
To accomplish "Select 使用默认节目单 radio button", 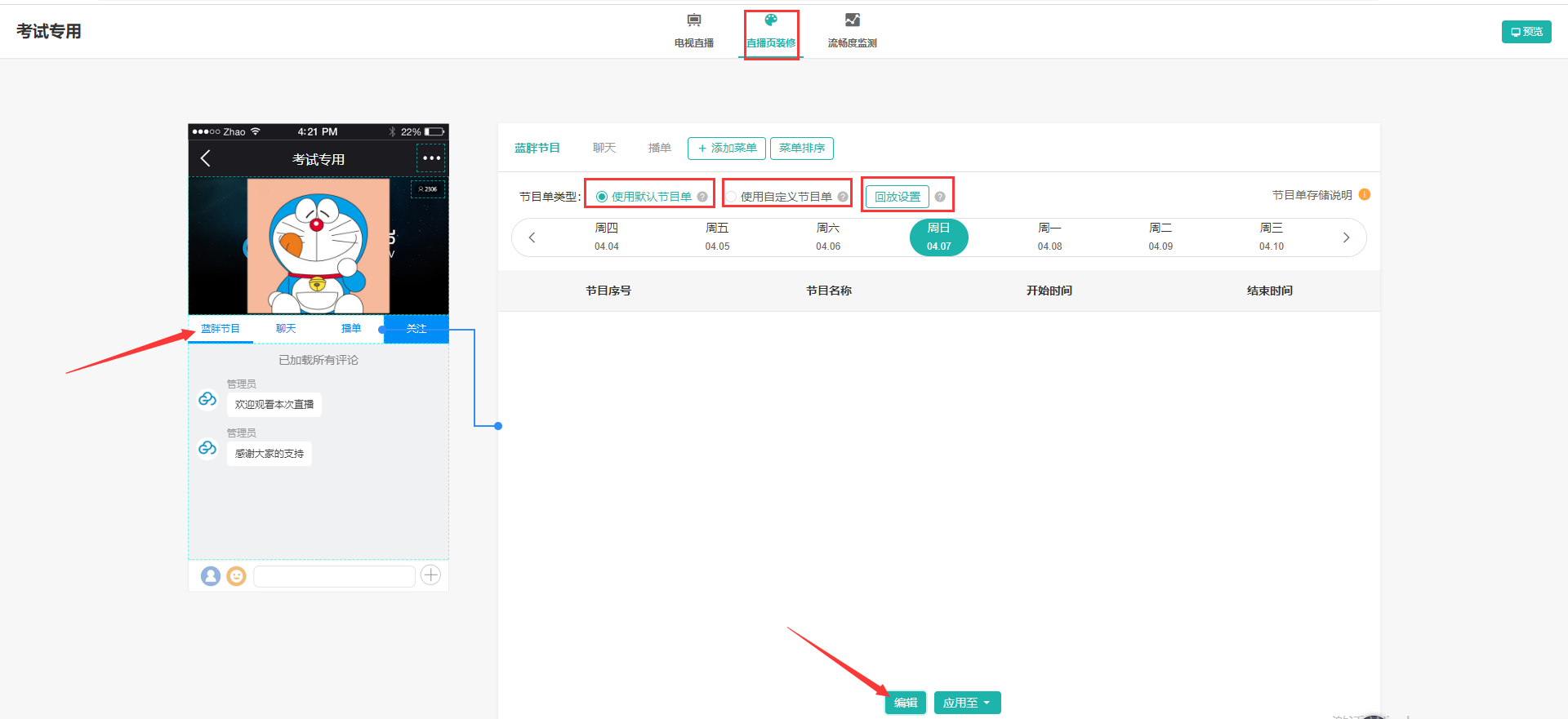I will [602, 197].
